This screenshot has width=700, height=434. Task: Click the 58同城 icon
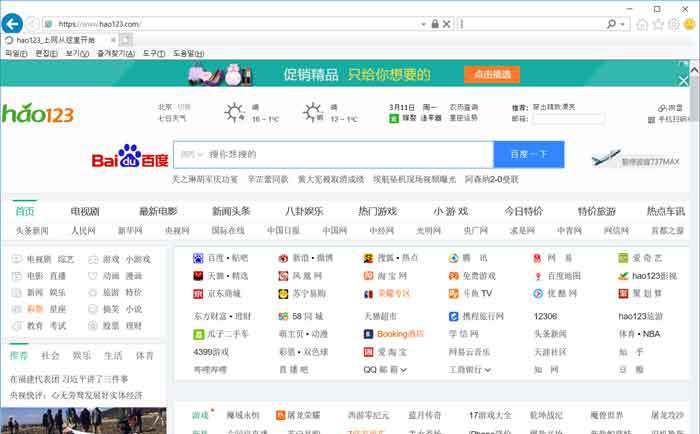pos(283,316)
